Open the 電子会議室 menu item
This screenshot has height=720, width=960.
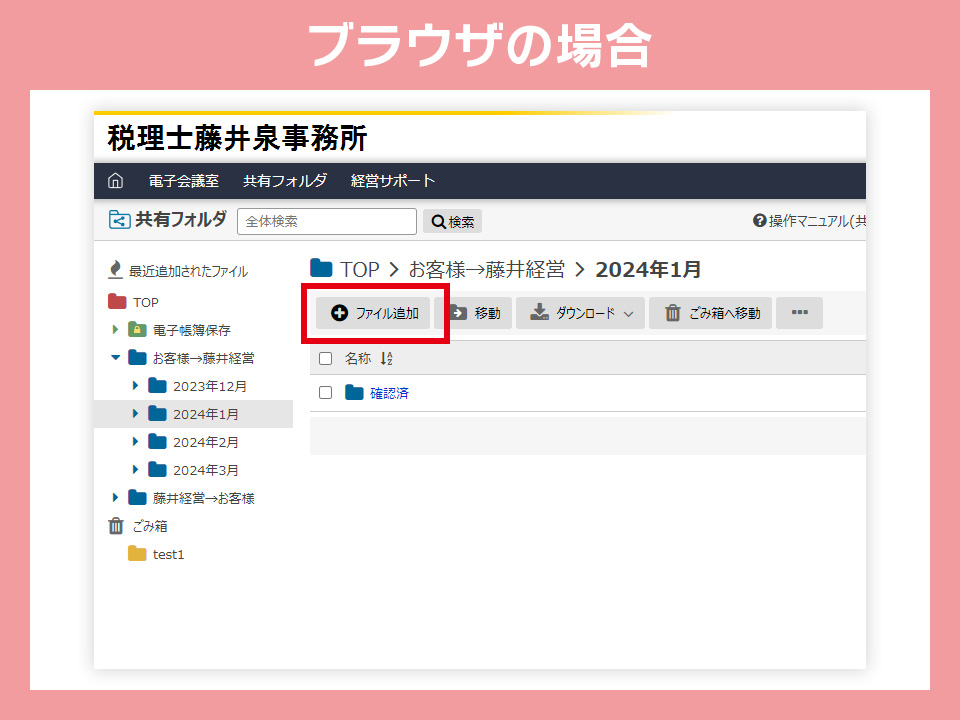click(x=183, y=181)
